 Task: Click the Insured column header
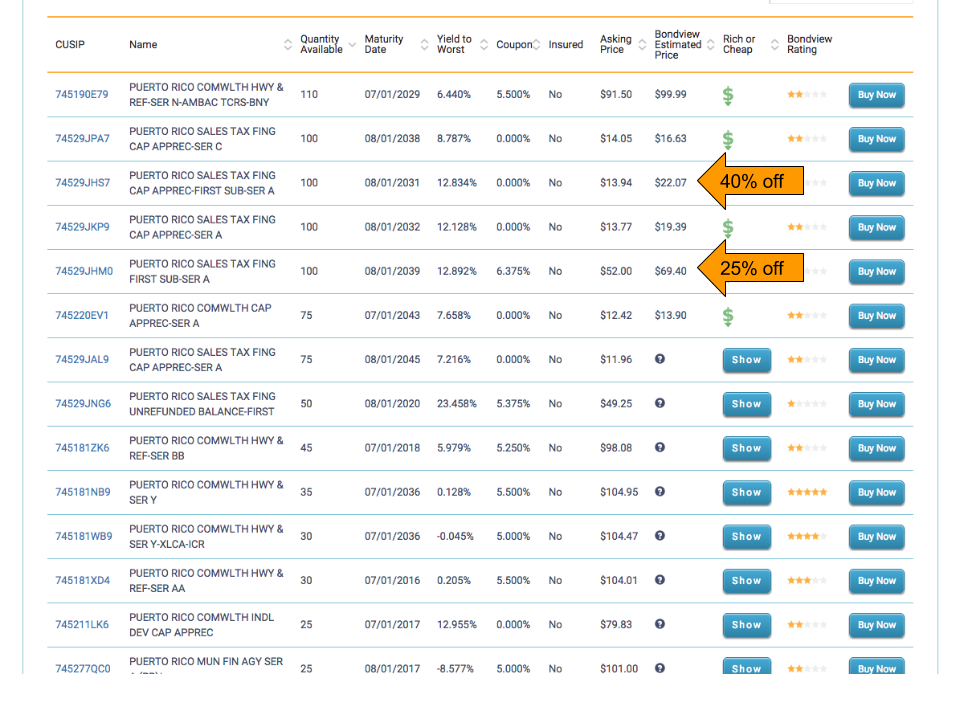click(x=565, y=45)
